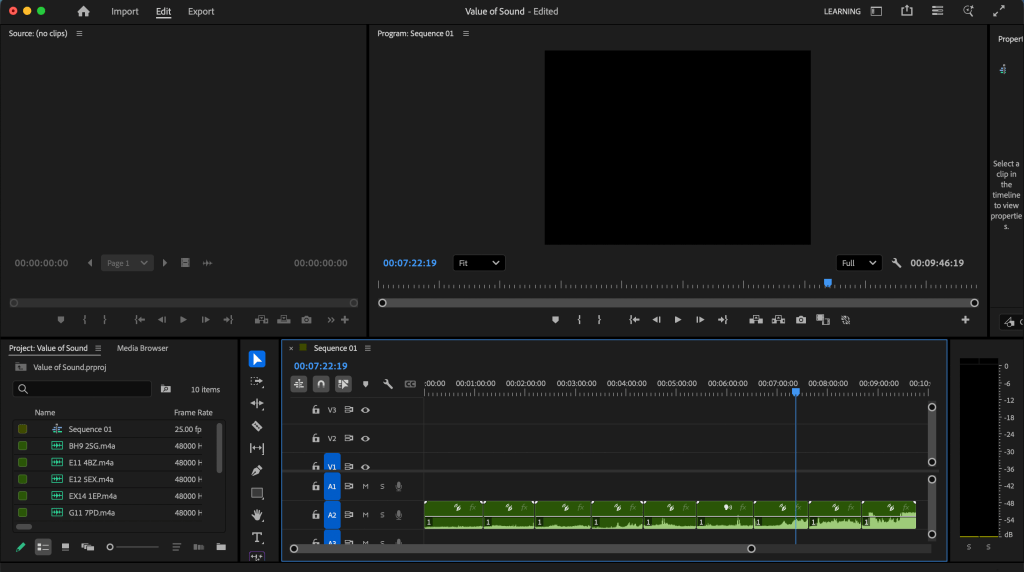The width and height of the screenshot is (1024, 572).
Task: Switch to the Media Browser tab
Action: tap(142, 348)
